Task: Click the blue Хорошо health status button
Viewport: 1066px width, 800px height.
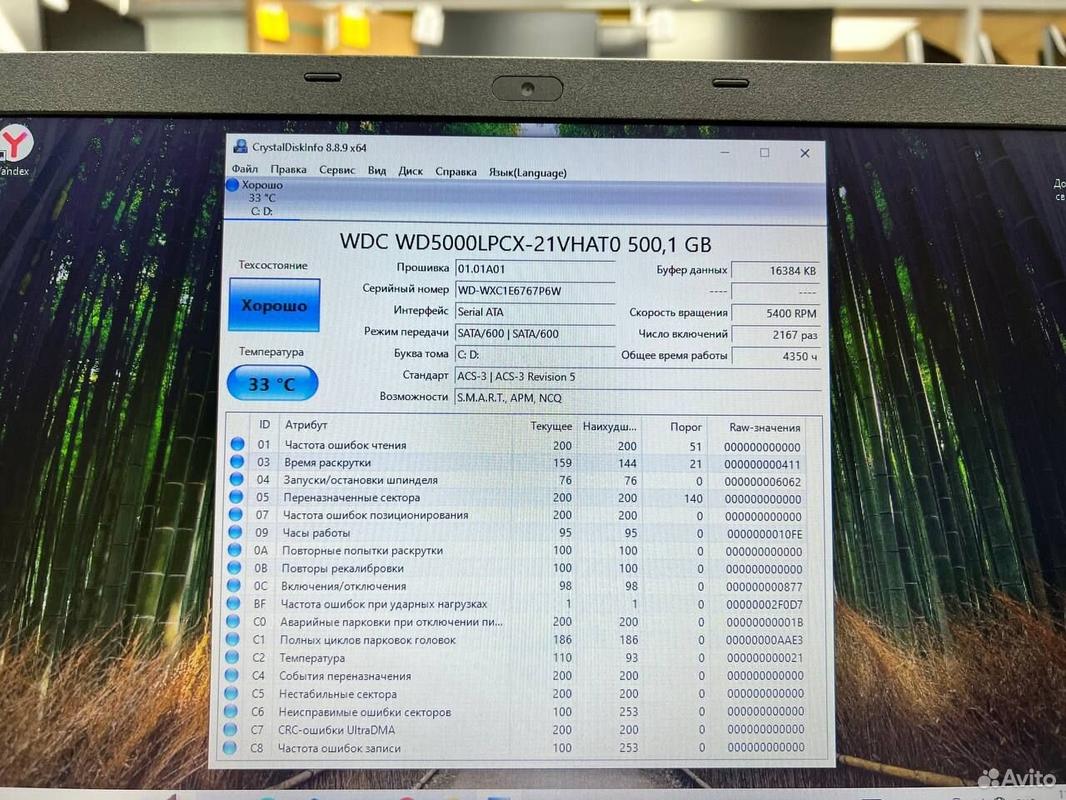Action: 274,305
